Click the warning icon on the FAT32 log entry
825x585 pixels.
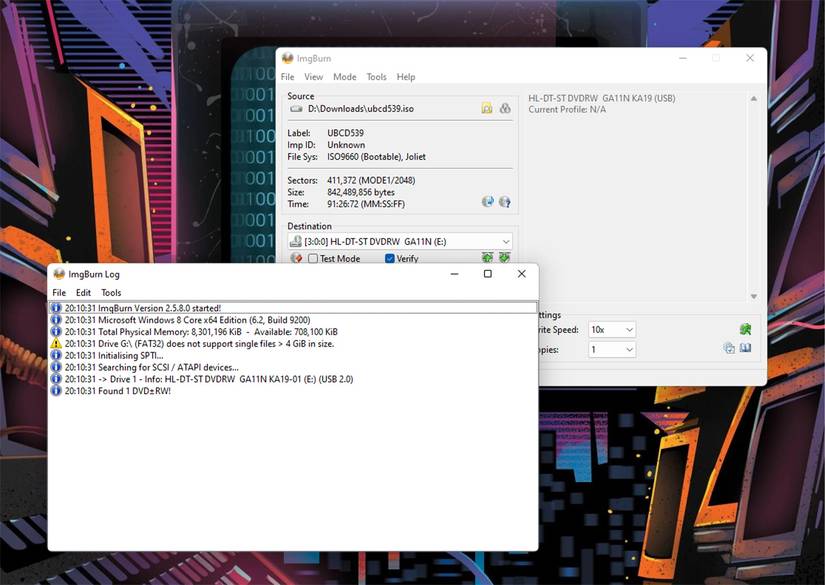(56, 344)
